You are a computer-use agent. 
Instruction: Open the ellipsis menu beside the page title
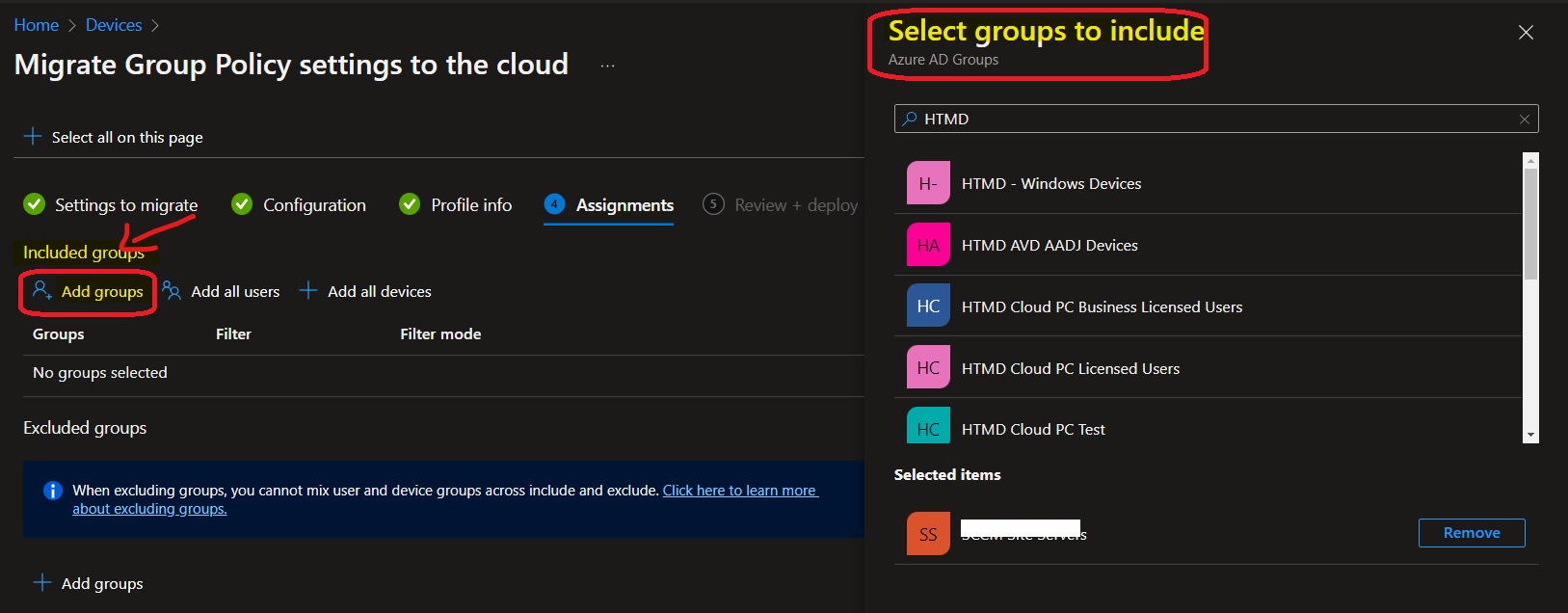point(607,66)
